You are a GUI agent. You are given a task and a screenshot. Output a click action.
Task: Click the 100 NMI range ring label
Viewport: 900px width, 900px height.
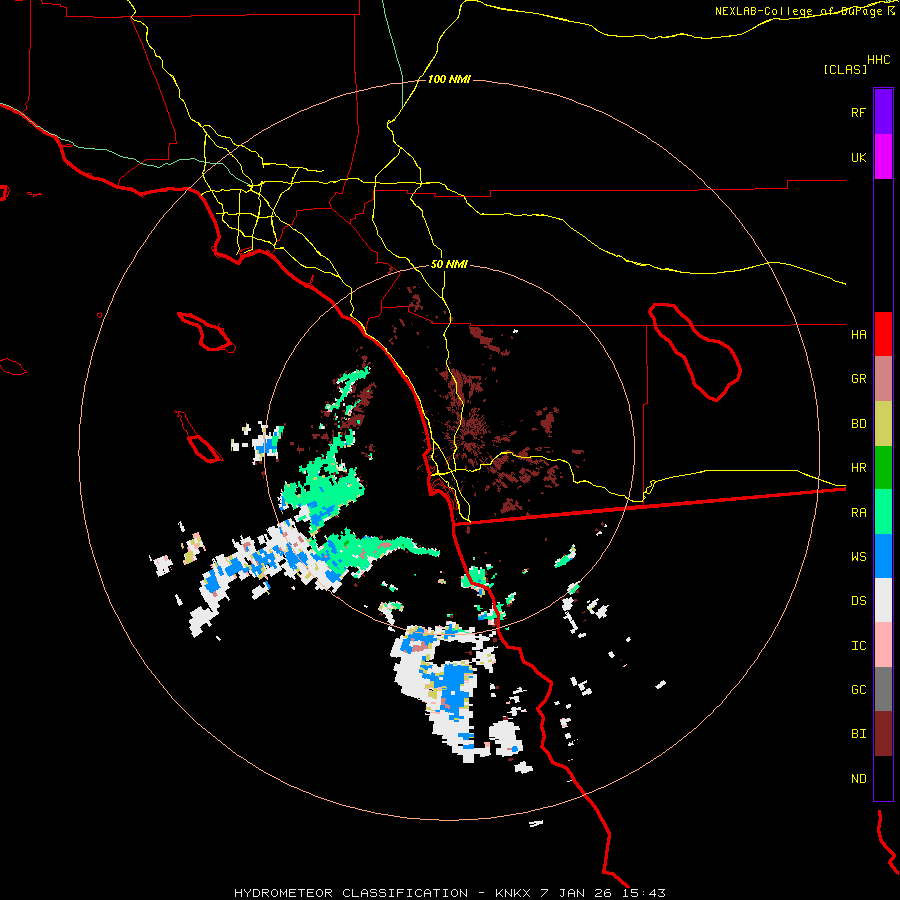[x=449, y=79]
